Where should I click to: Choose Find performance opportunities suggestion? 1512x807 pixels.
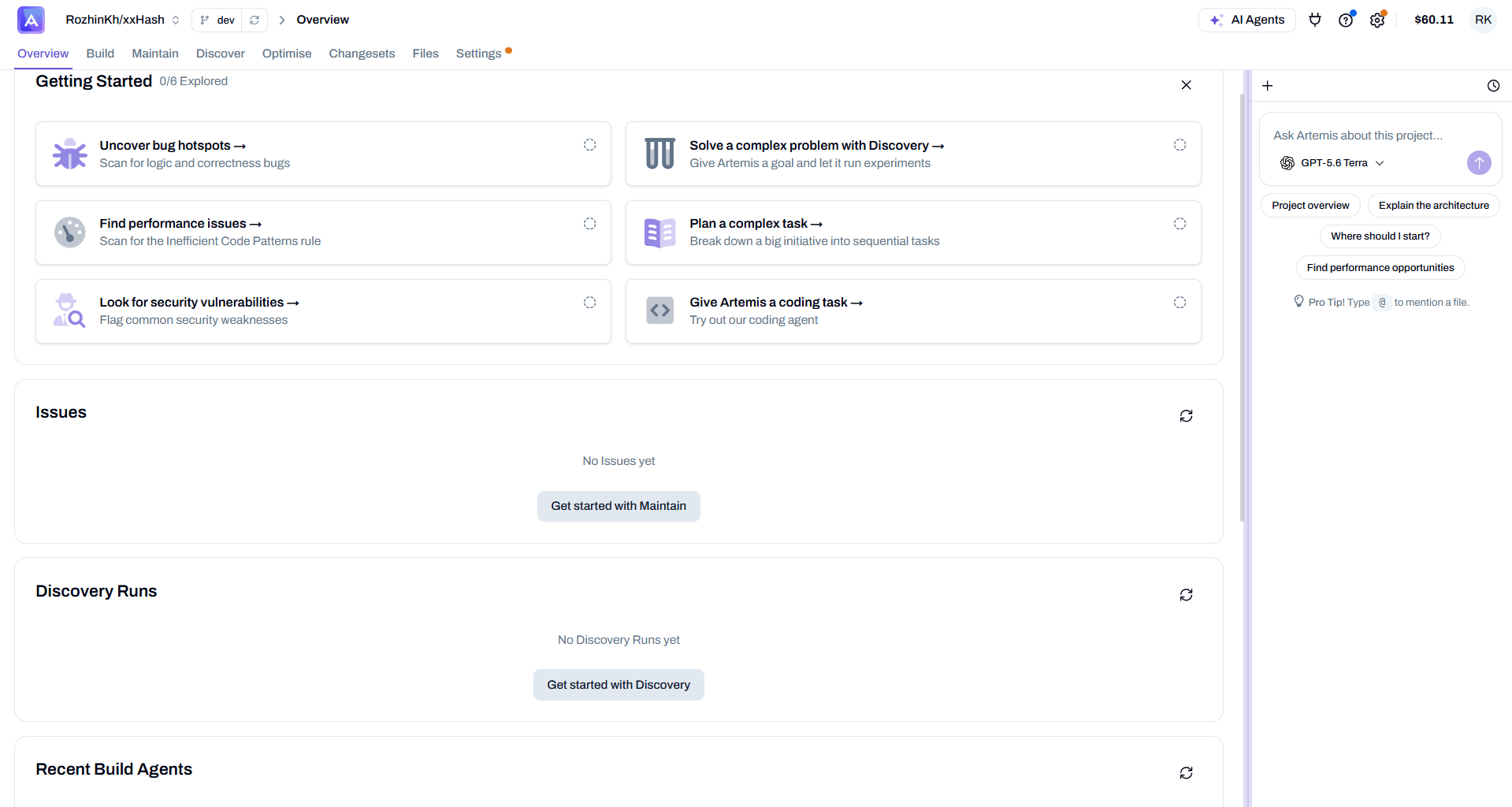pos(1380,268)
